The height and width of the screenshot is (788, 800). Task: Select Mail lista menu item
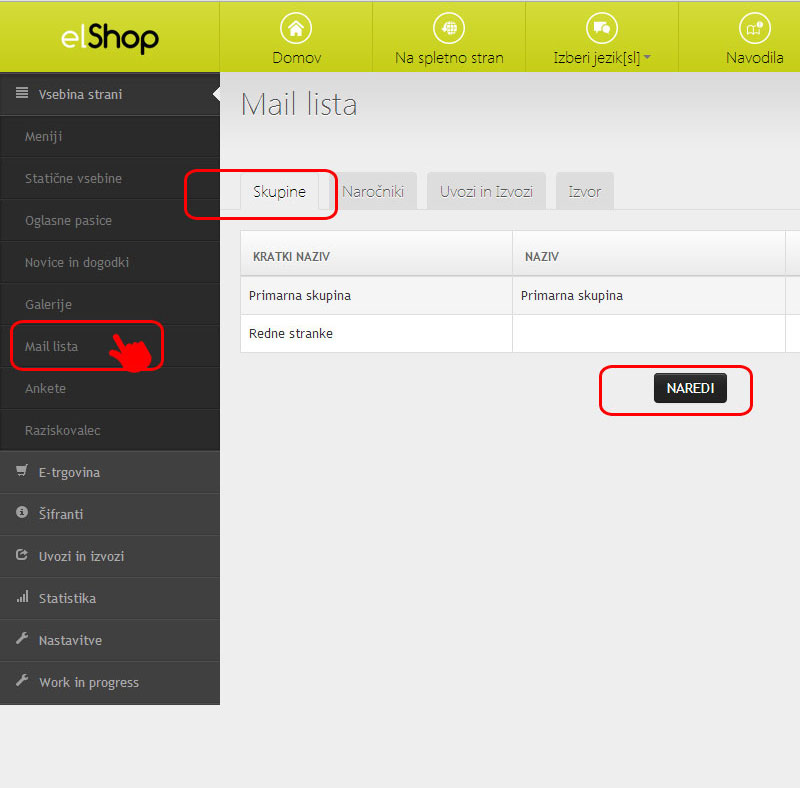click(x=110, y=346)
